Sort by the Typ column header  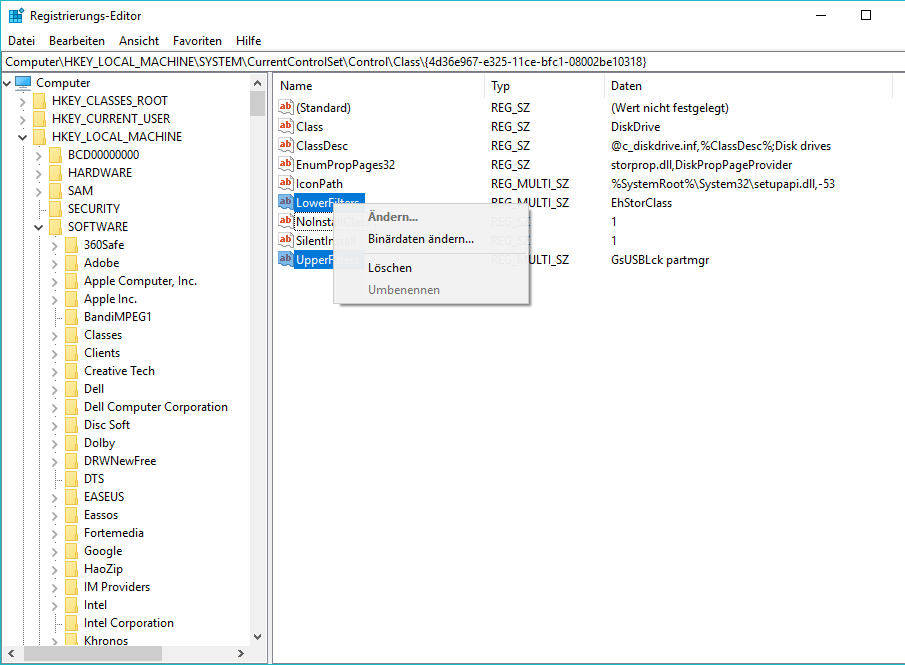[x=501, y=86]
